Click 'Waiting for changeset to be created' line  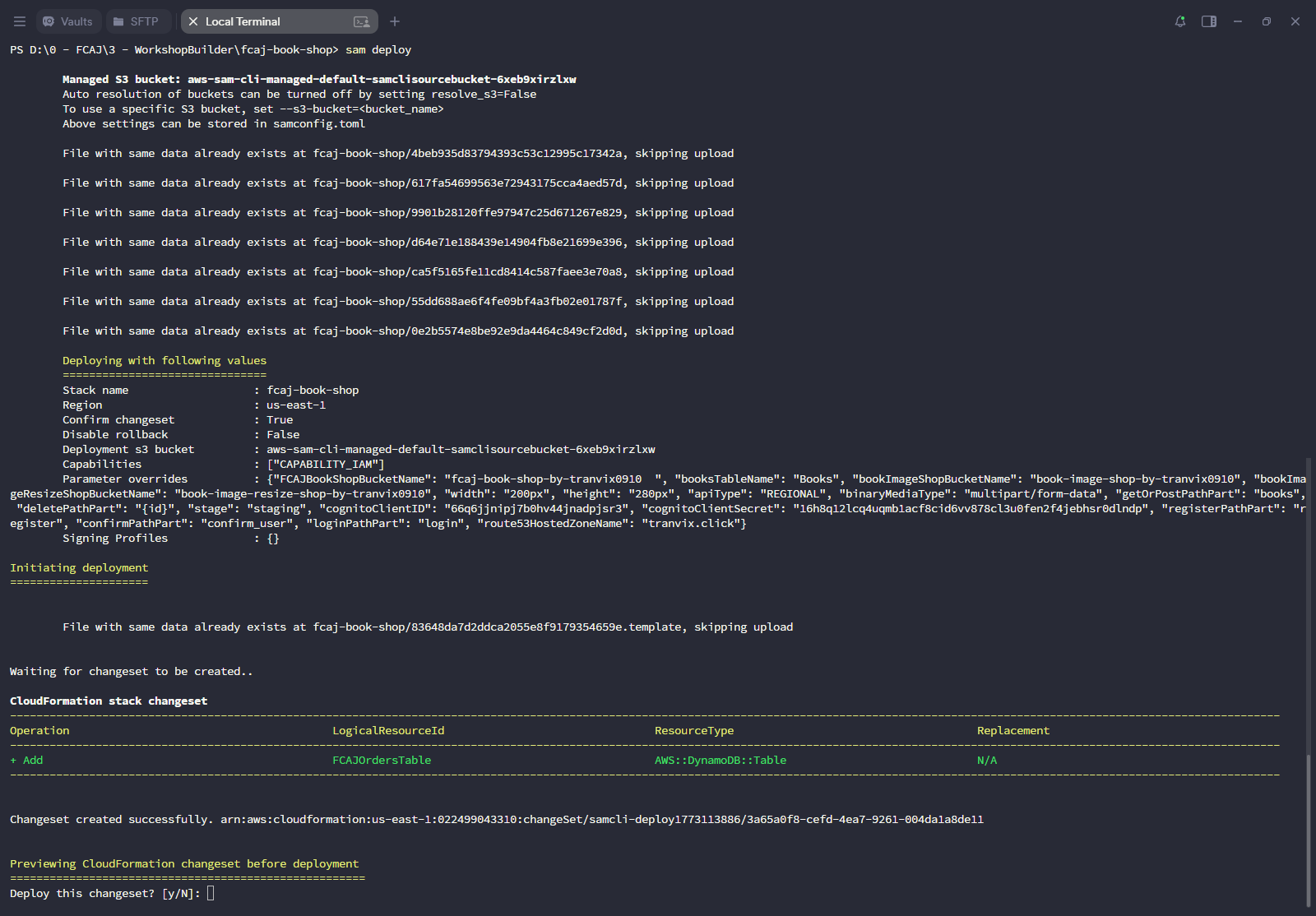(131, 671)
